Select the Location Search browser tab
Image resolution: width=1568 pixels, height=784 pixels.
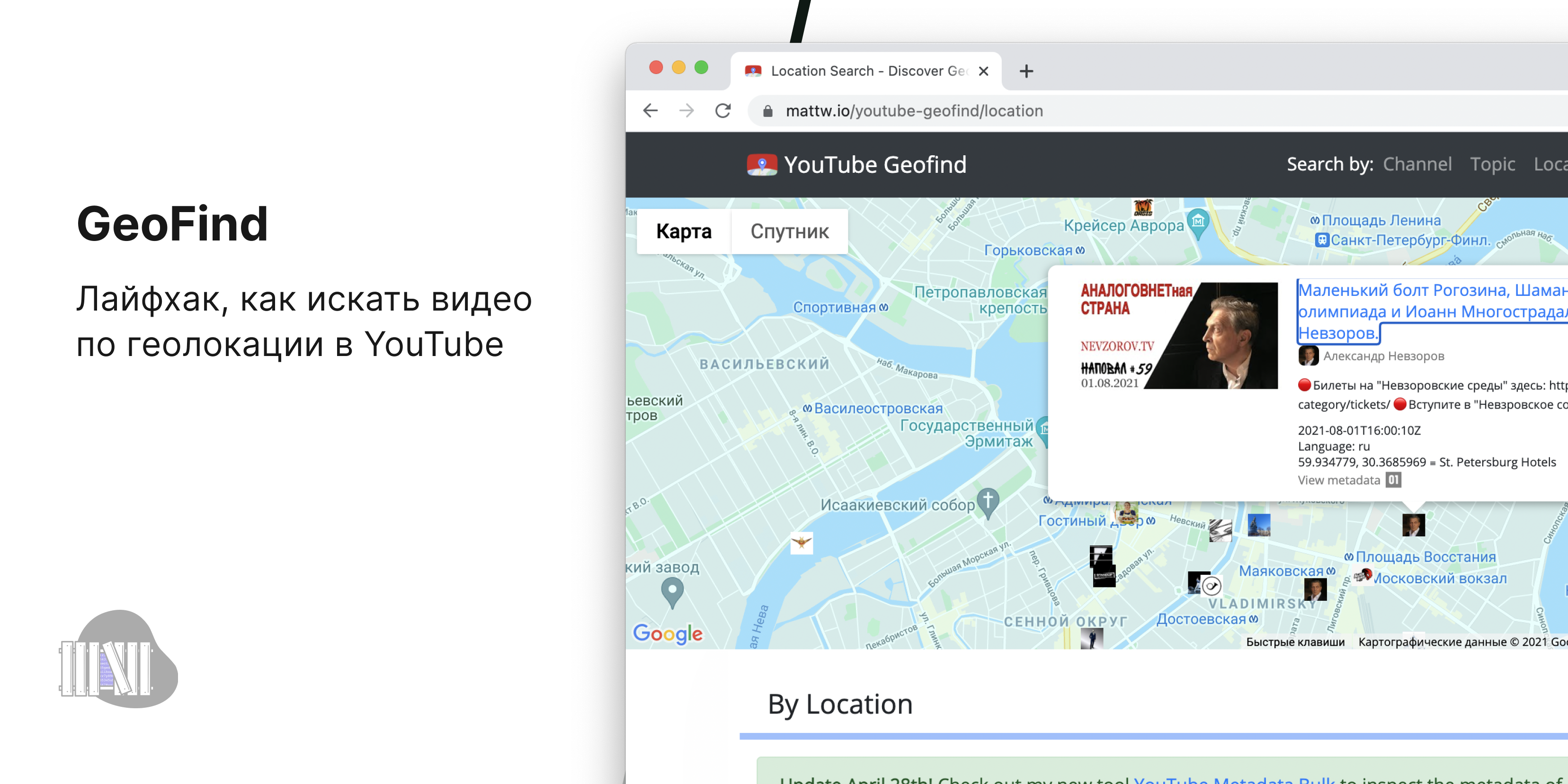865,71
